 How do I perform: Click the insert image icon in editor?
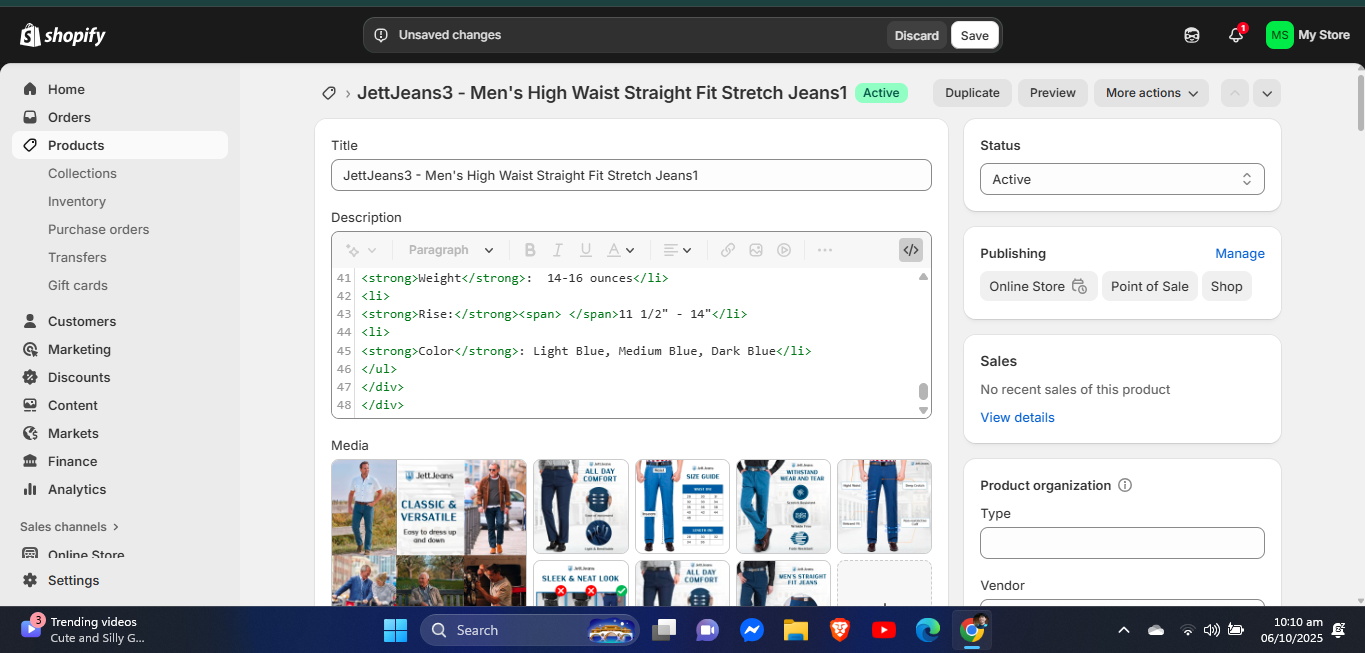(756, 250)
